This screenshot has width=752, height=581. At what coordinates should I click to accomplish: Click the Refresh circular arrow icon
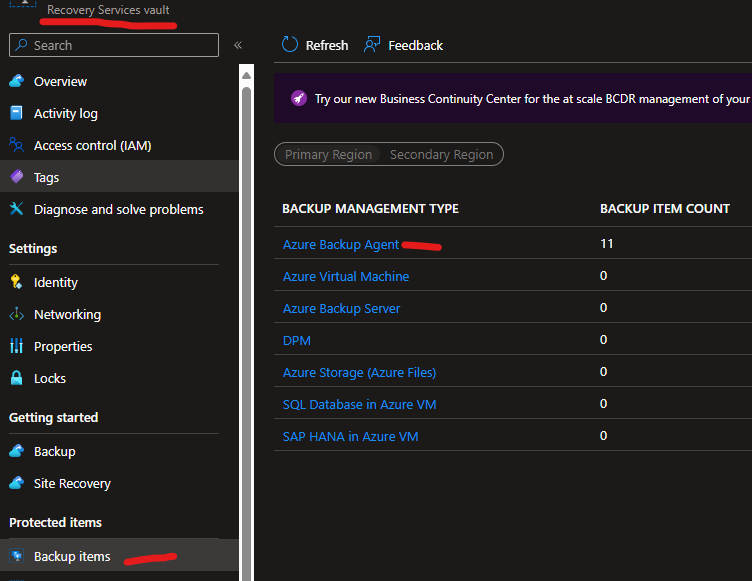click(x=290, y=45)
